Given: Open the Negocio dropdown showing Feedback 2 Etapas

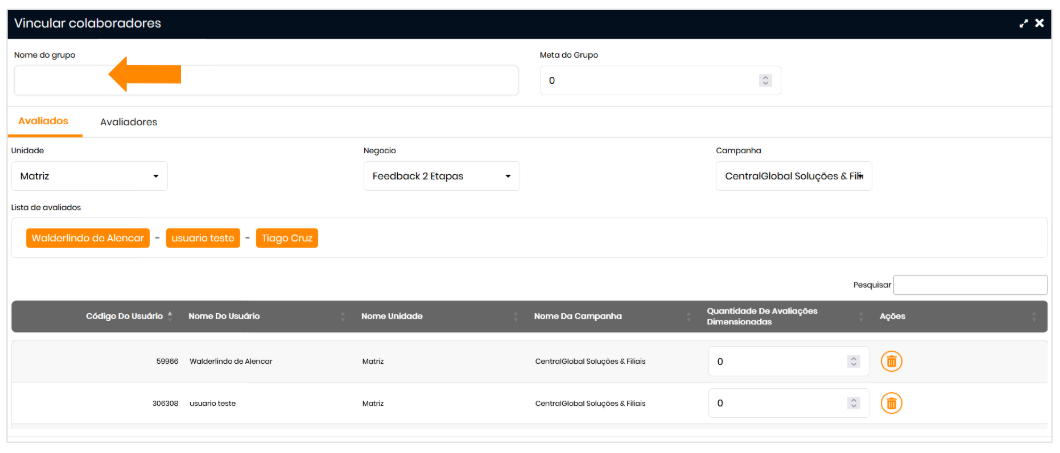Looking at the screenshot, I should pyautogui.click(x=440, y=176).
